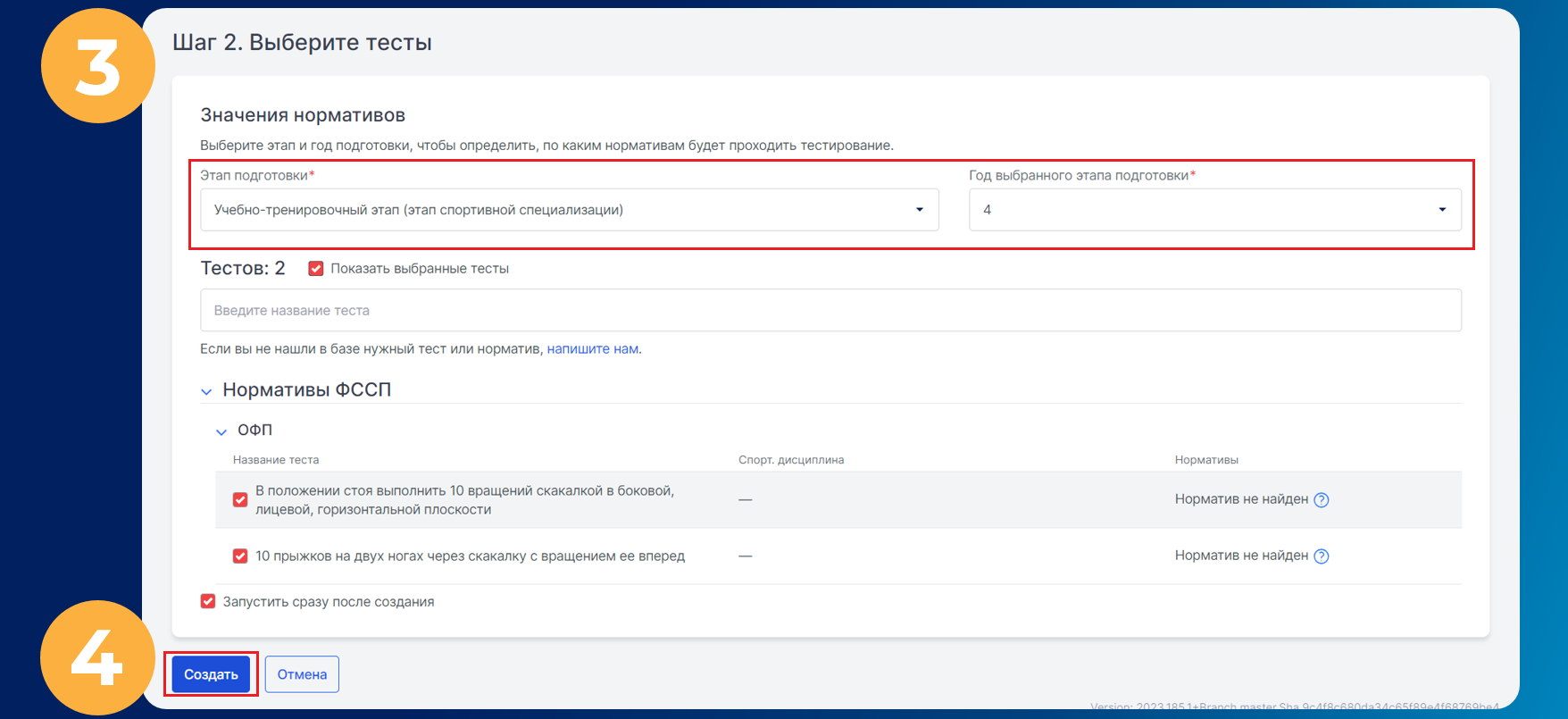Click the Спорт. дисциплина column header
This screenshot has height=719, width=1568.
[791, 460]
